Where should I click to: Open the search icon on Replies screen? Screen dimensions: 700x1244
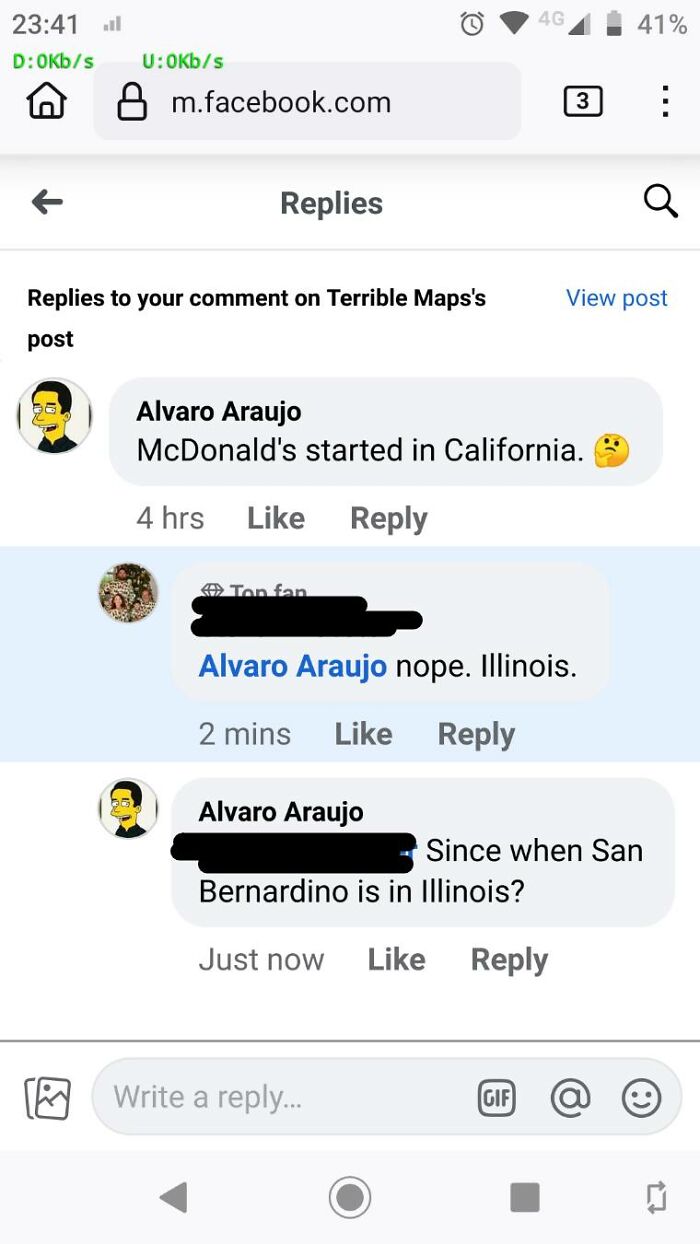[661, 202]
